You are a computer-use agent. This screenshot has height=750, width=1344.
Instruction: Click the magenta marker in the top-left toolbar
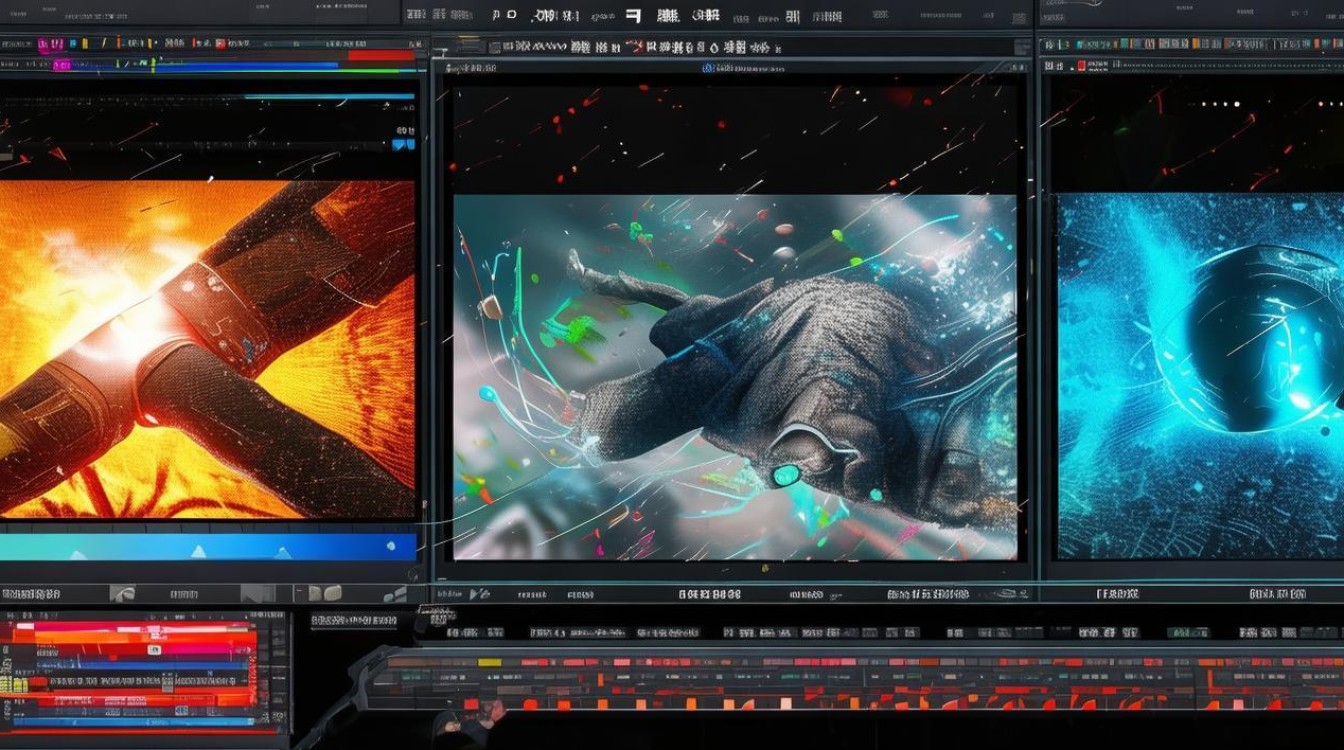(51, 44)
